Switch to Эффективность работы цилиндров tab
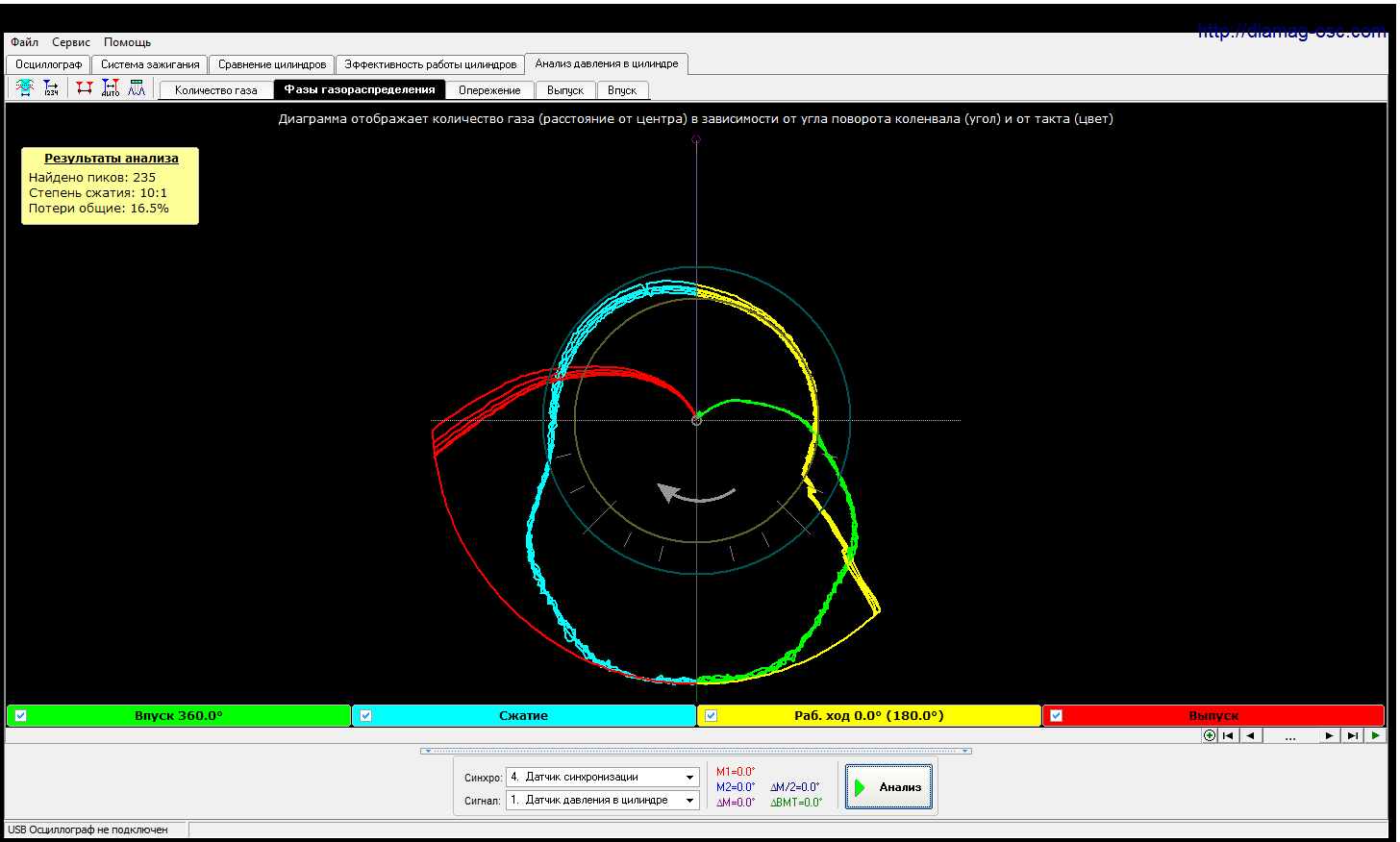The image size is (1400, 842). (430, 64)
